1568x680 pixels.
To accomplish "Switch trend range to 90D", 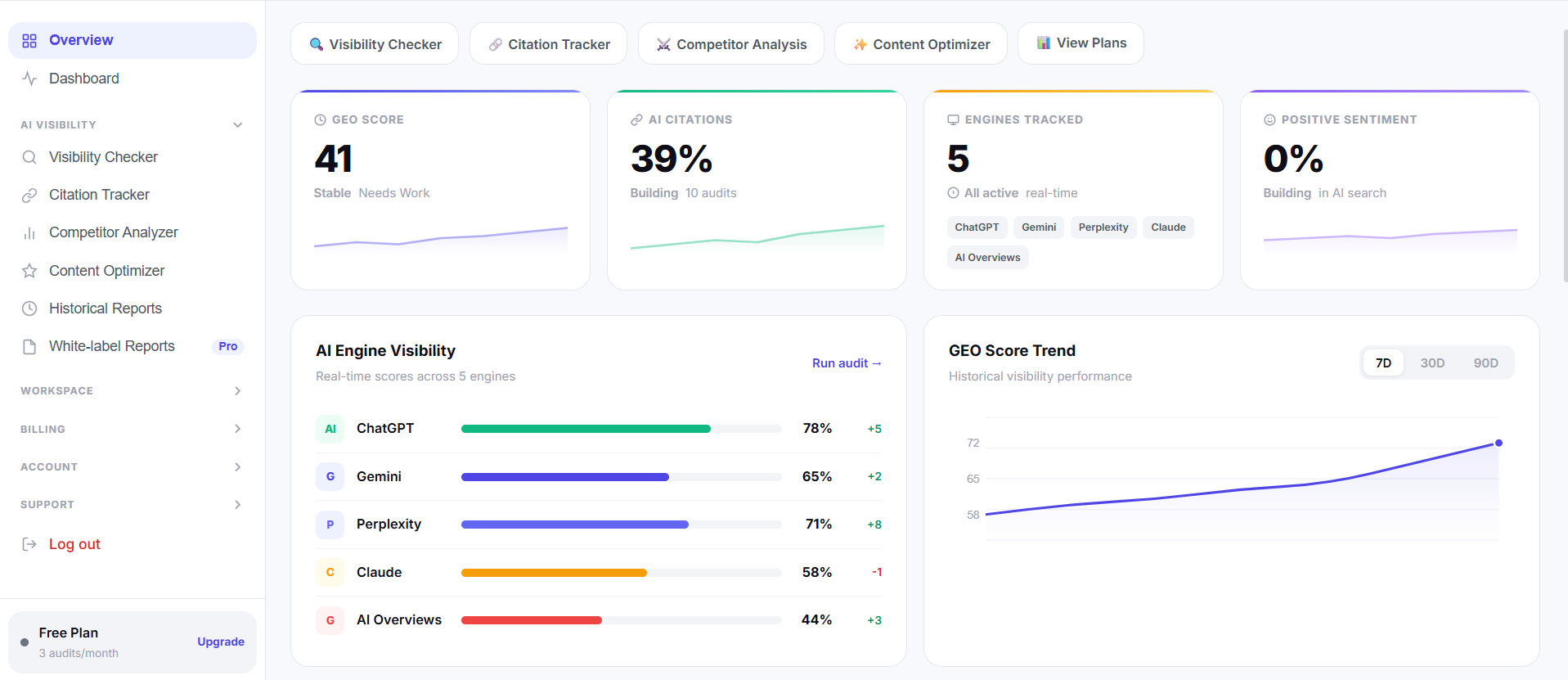I will point(1485,363).
